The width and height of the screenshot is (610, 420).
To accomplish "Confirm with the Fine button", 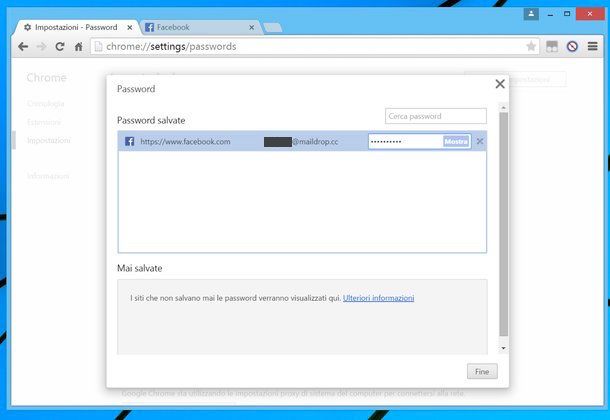I will coord(482,371).
